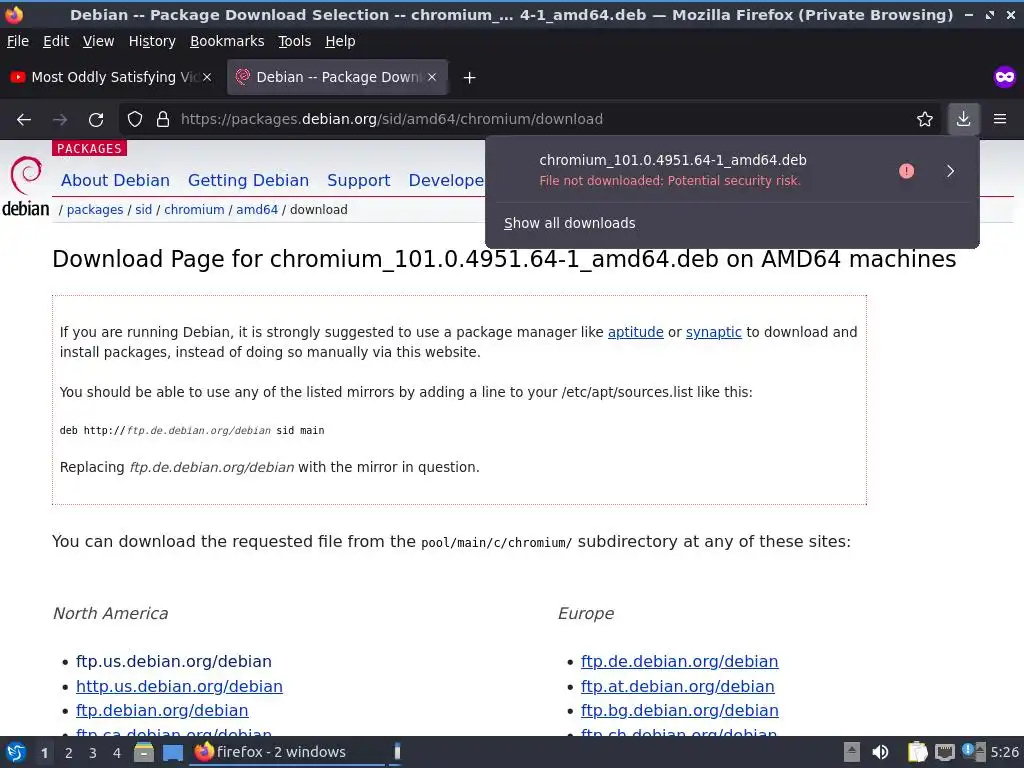
Task: Close the Debian Package Download tab
Action: [x=432, y=77]
